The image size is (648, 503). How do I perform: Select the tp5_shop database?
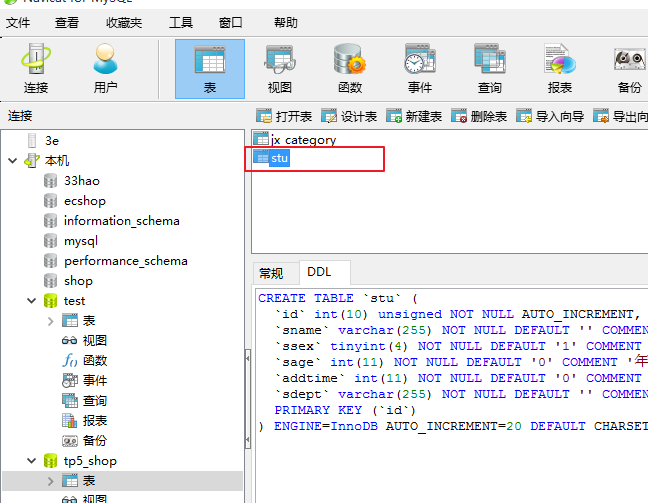(90, 460)
